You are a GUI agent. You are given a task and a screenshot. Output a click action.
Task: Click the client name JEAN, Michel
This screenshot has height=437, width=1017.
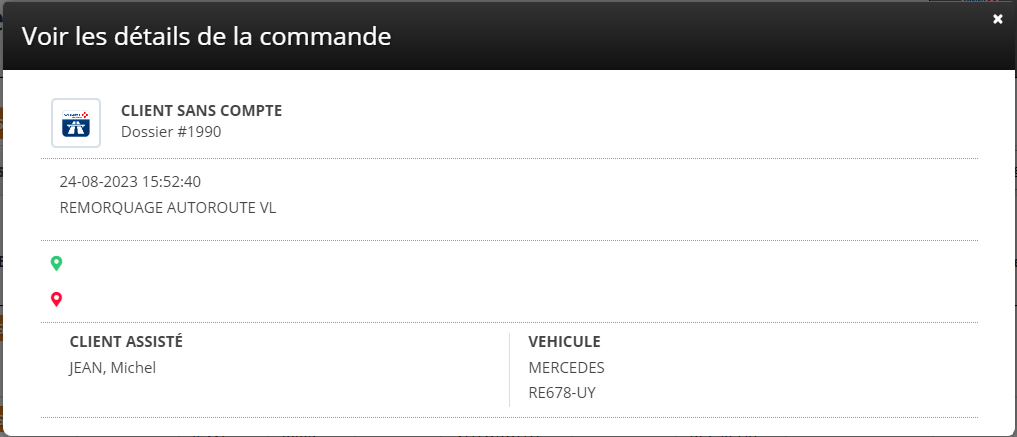pyautogui.click(x=112, y=367)
